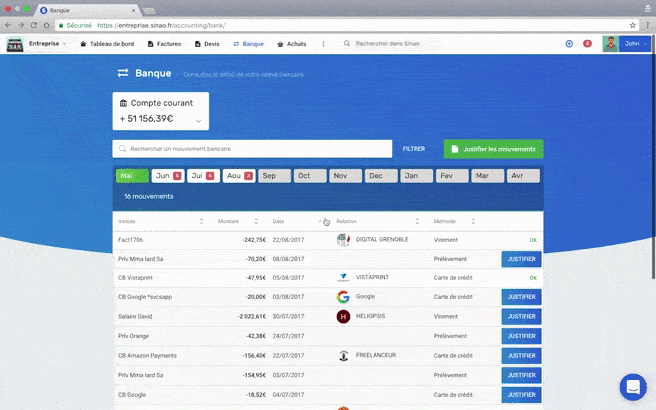Sort by the Relation column arrows

[417, 221]
